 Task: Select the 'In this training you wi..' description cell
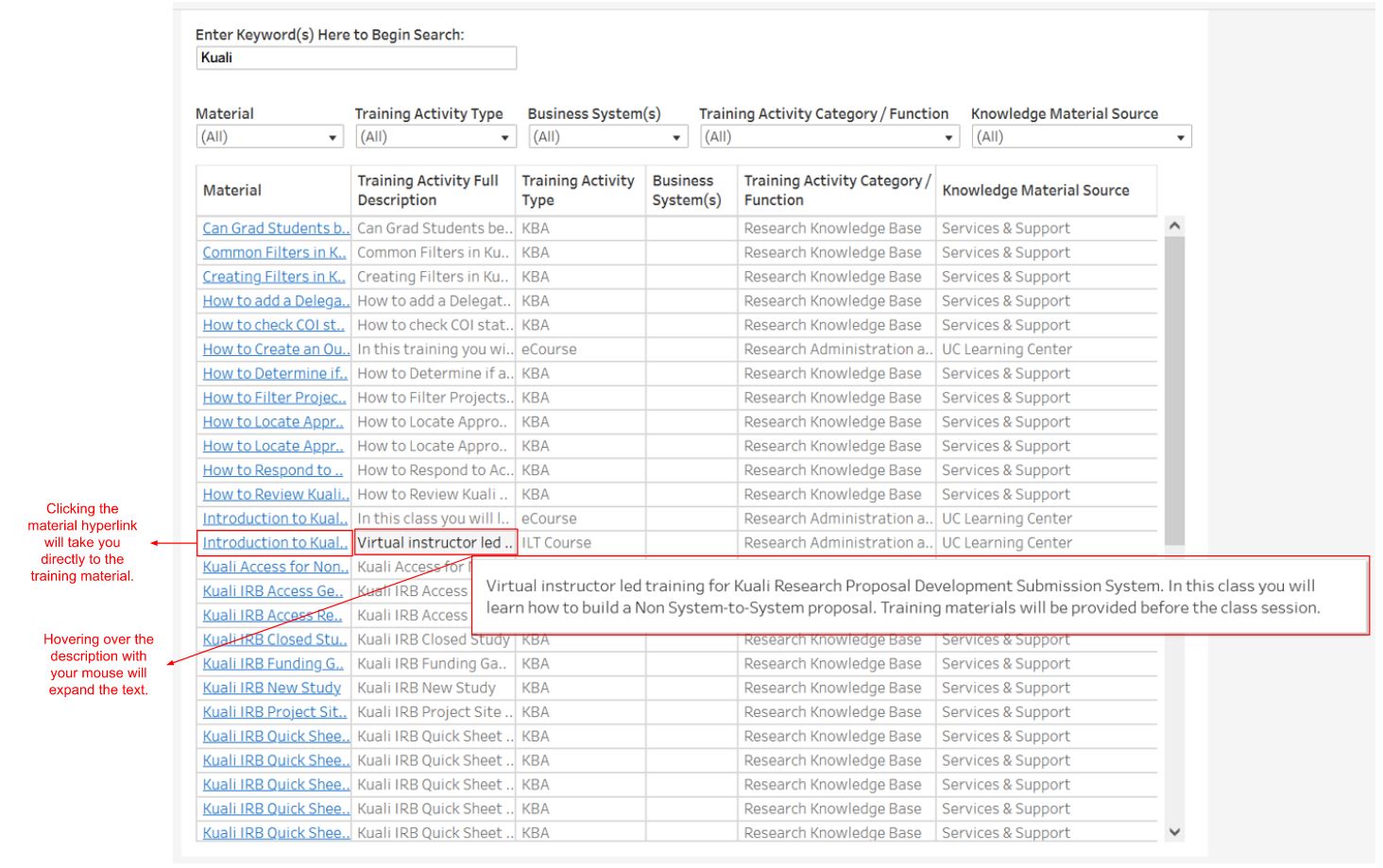434,349
